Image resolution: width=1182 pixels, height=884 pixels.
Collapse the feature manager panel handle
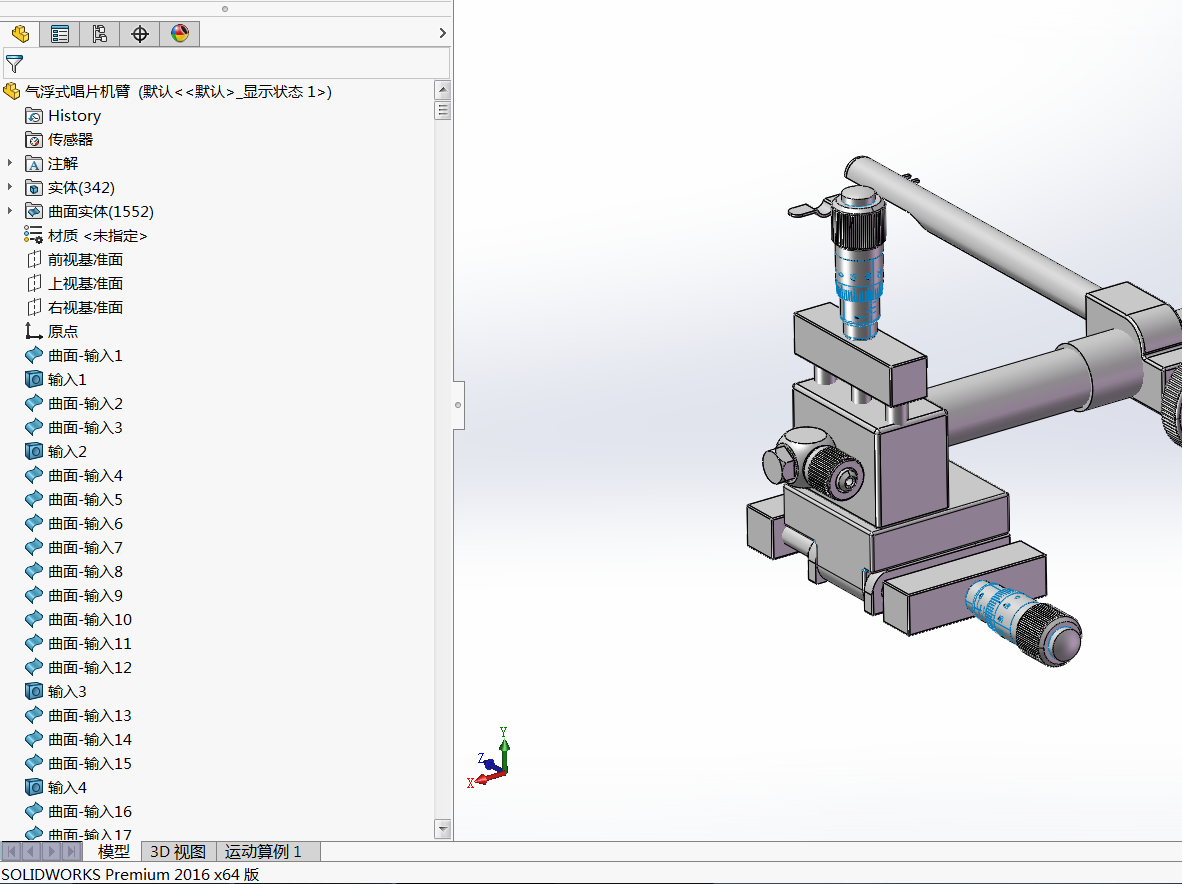coord(458,405)
